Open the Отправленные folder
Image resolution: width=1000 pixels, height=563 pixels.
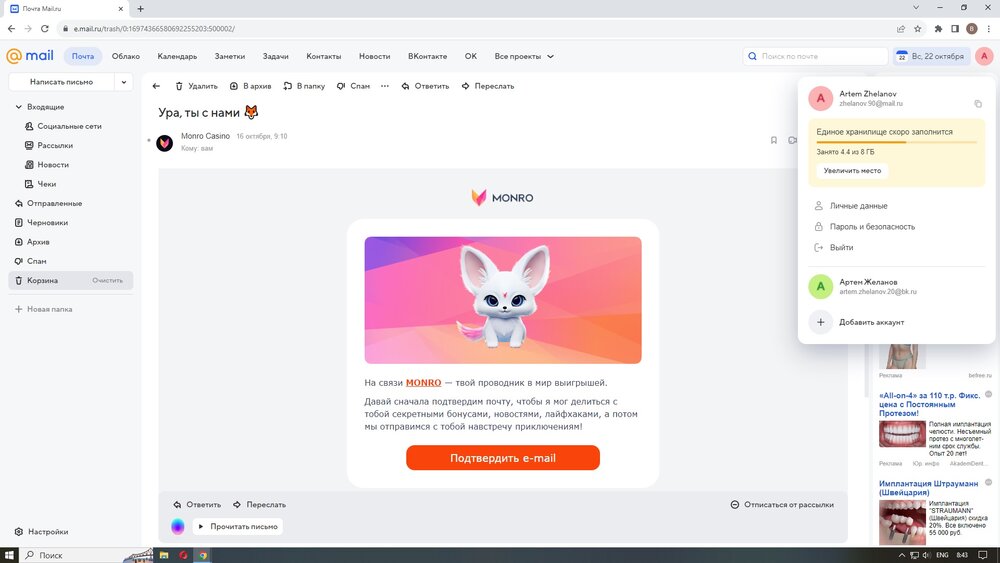54,203
